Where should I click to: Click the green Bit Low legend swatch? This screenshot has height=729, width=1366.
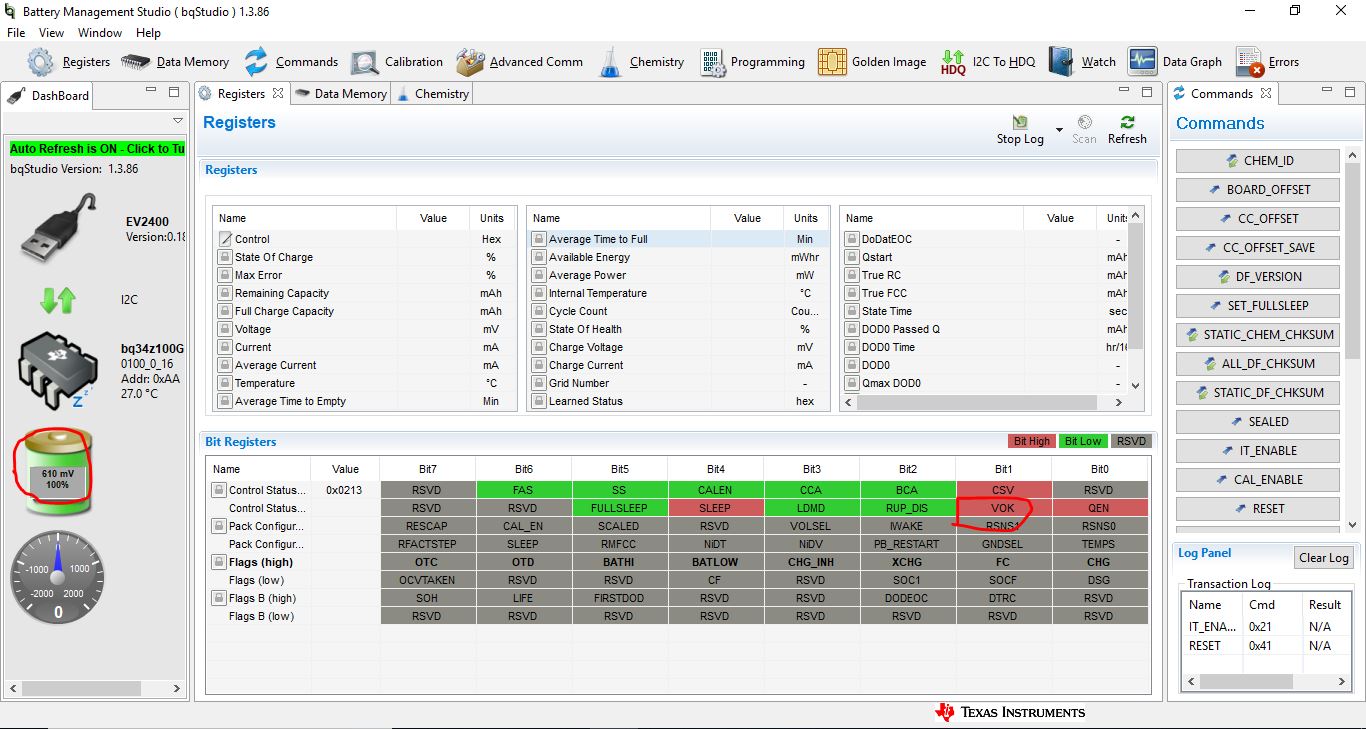(x=1083, y=441)
